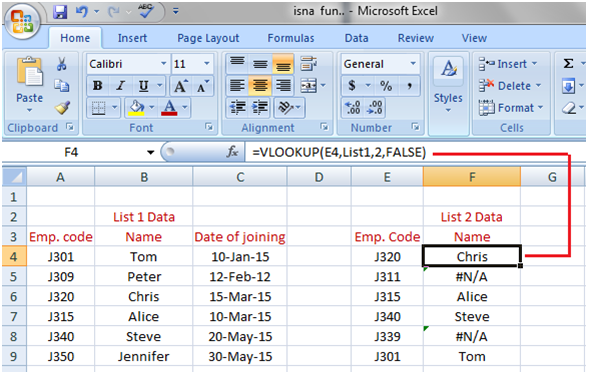Open the font color dropdown arrow
589x374 pixels.
point(185,108)
